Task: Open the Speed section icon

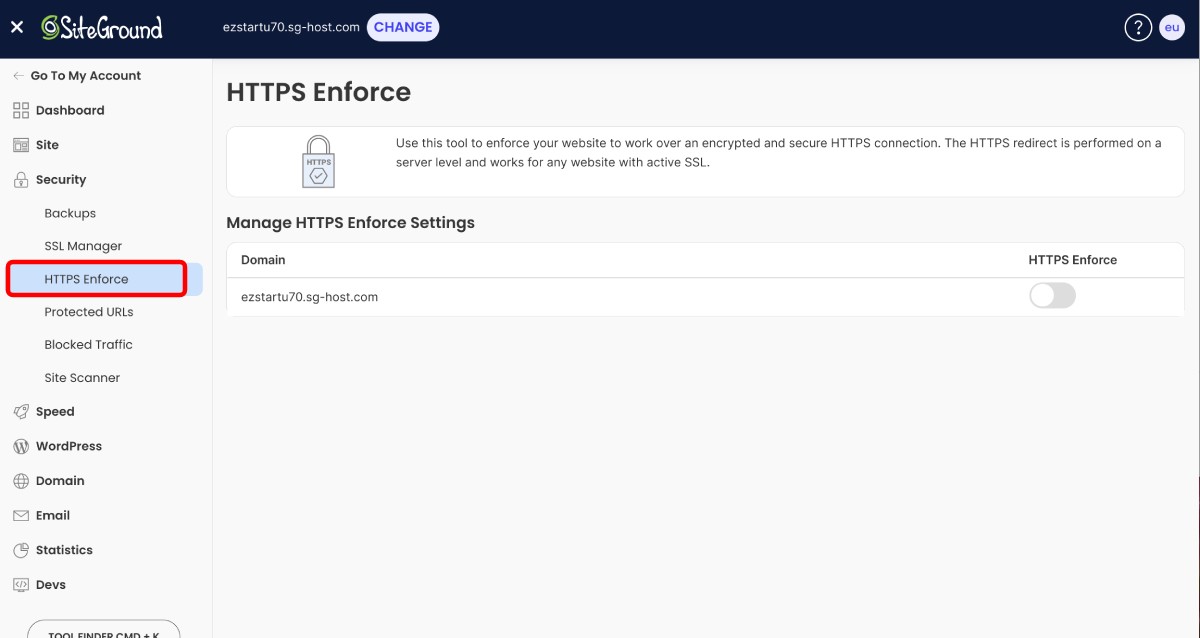Action: click(20, 411)
